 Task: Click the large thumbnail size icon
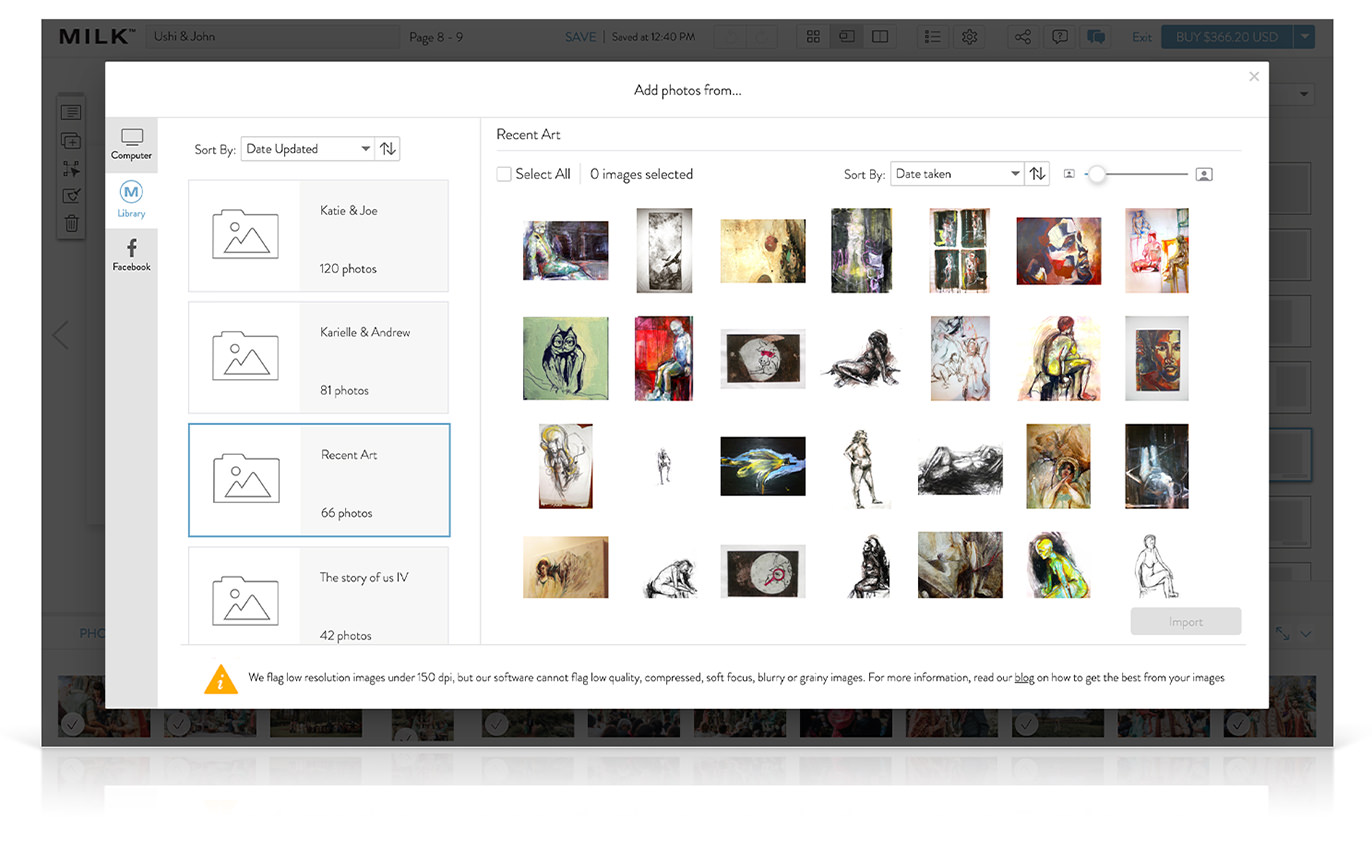1204,174
